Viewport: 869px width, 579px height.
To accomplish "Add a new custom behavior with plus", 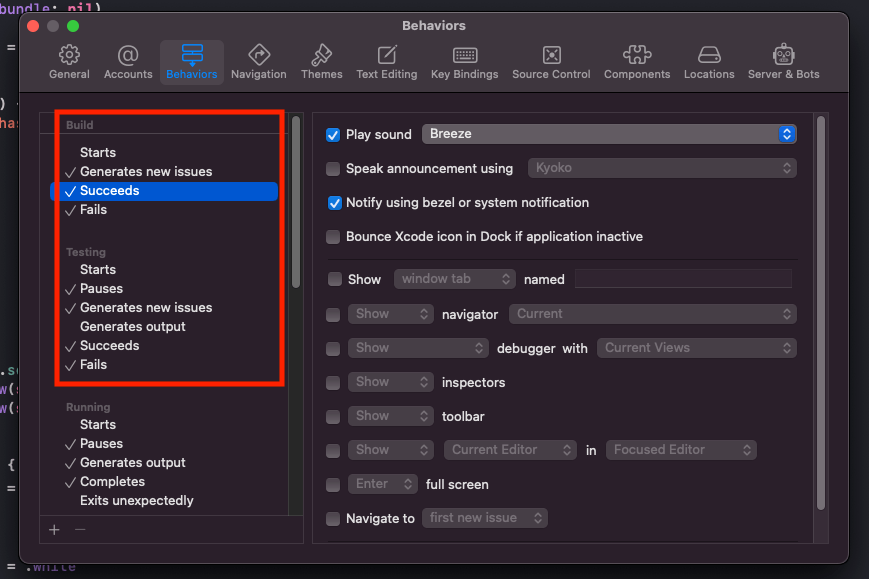I will pos(54,530).
